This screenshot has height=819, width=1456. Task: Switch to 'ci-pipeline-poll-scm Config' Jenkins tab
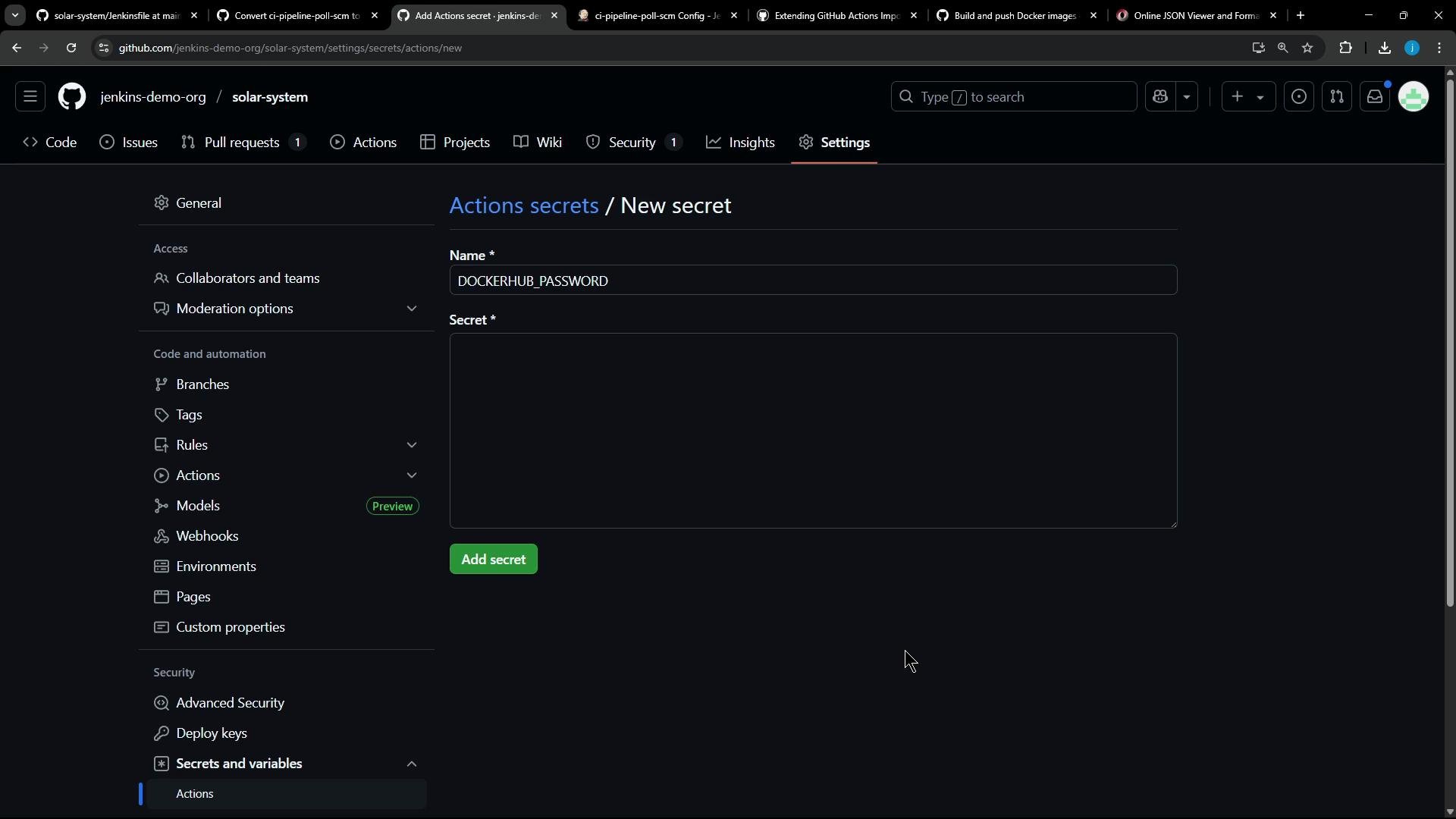657,15
